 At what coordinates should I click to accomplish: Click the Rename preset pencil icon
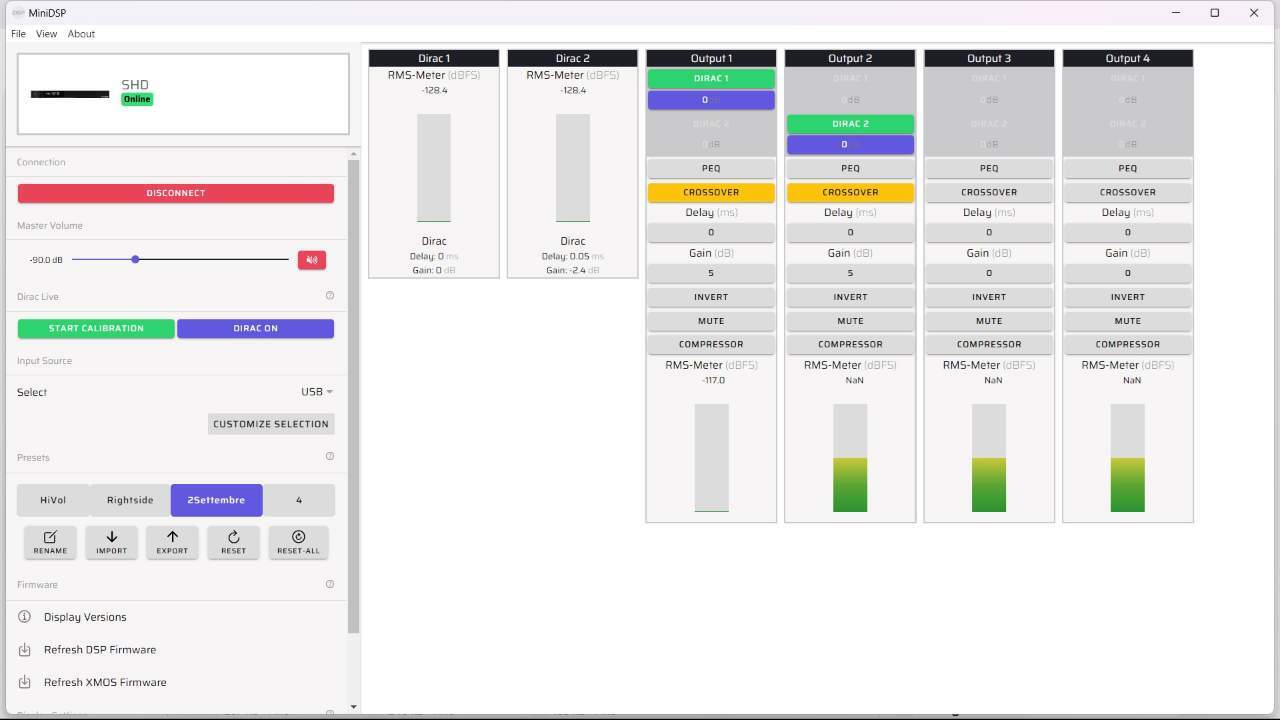(50, 537)
